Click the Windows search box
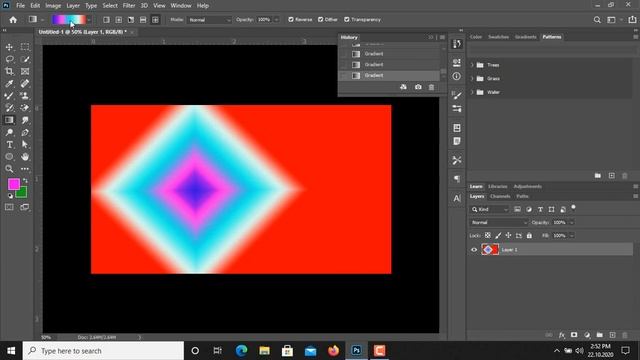Image resolution: width=640 pixels, height=360 pixels. 103,351
